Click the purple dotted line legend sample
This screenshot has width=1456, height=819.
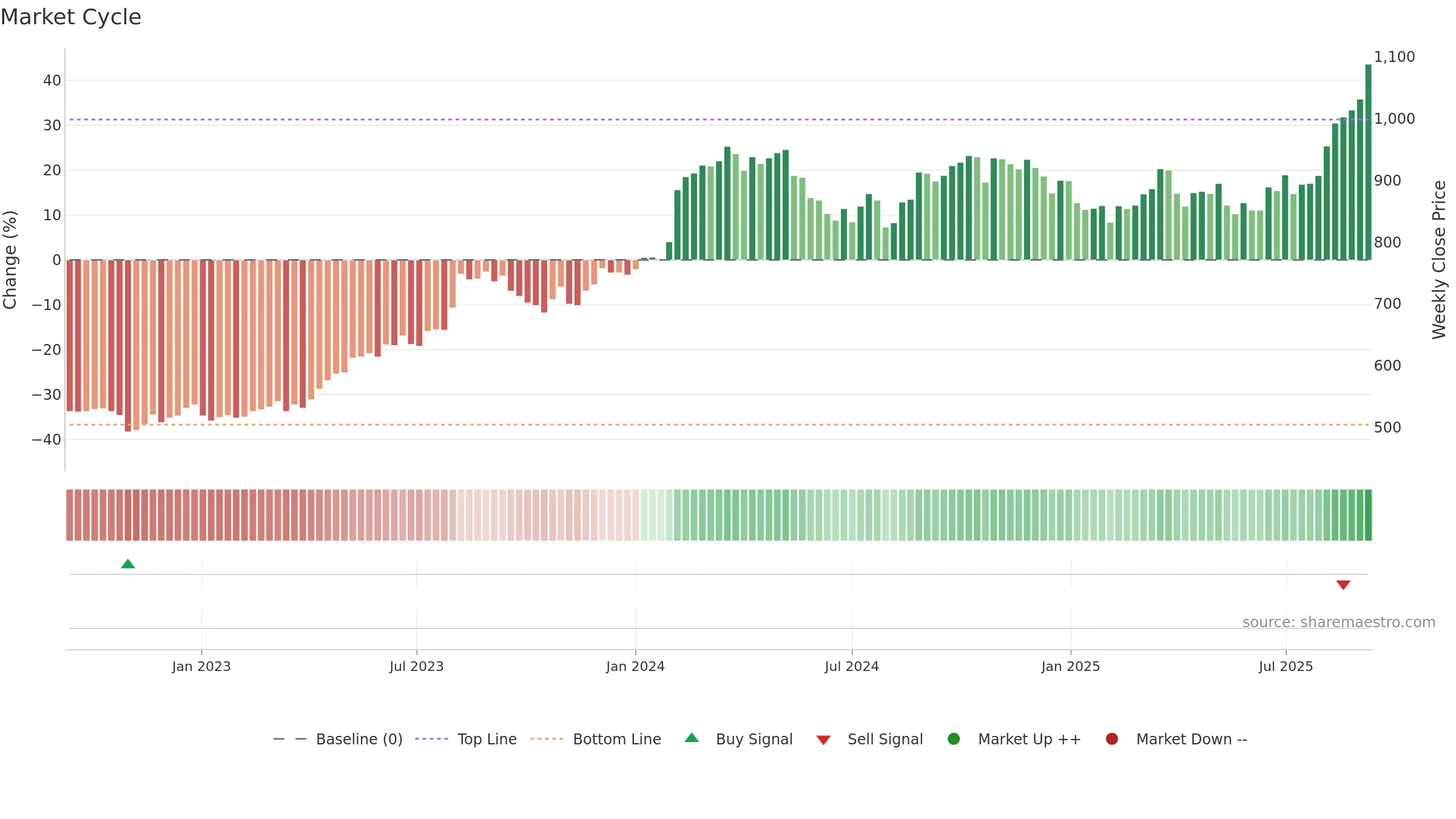[x=431, y=739]
